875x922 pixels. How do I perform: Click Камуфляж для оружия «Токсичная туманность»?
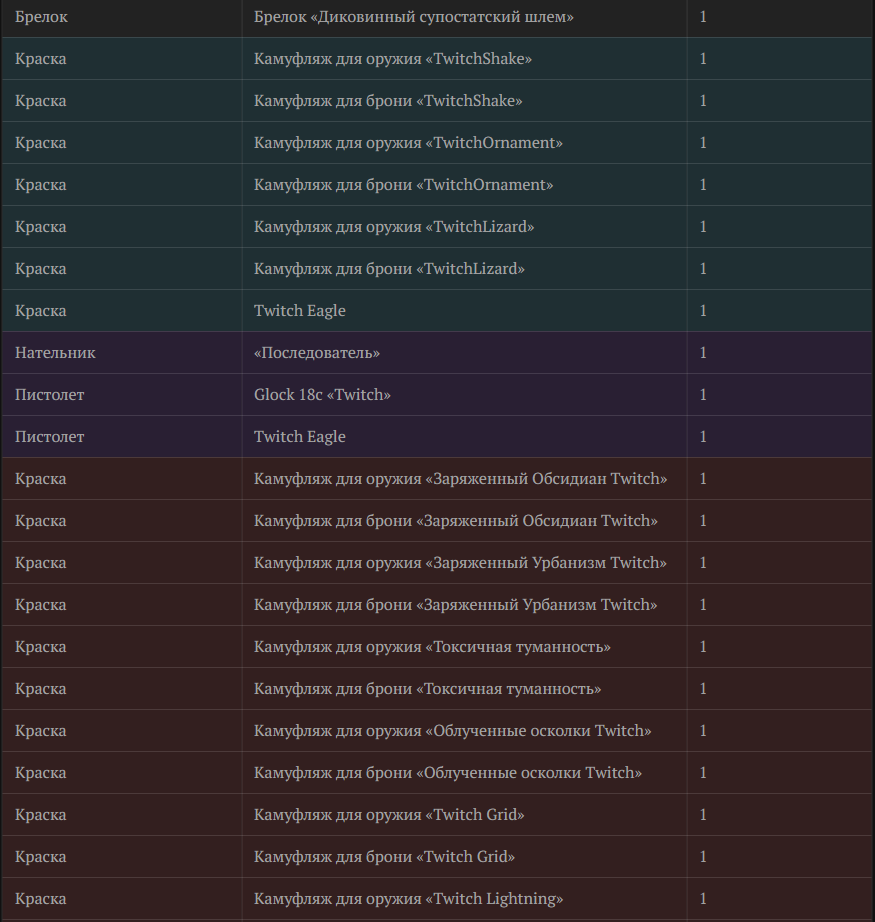click(432, 647)
